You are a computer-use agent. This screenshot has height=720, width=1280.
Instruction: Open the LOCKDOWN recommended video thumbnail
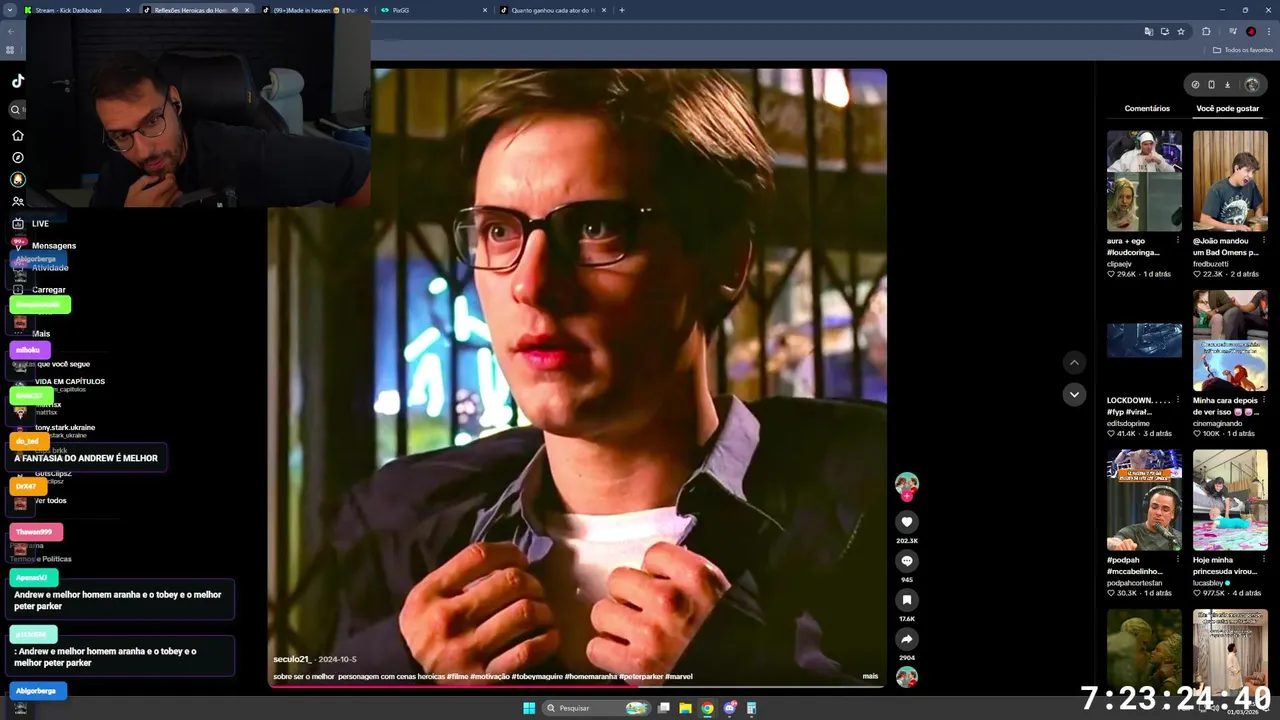1144,341
